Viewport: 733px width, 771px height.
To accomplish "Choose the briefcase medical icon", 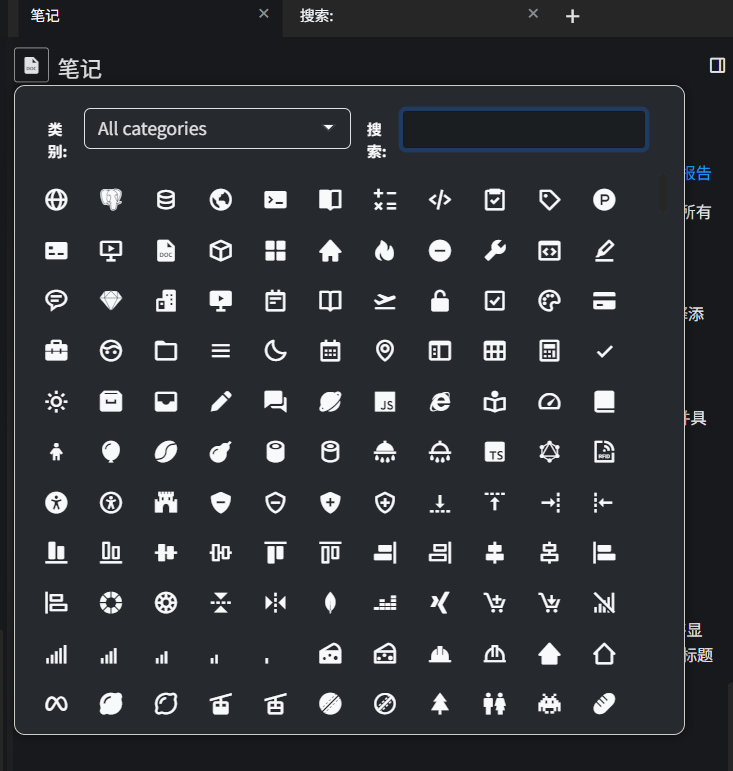I will pos(57,350).
